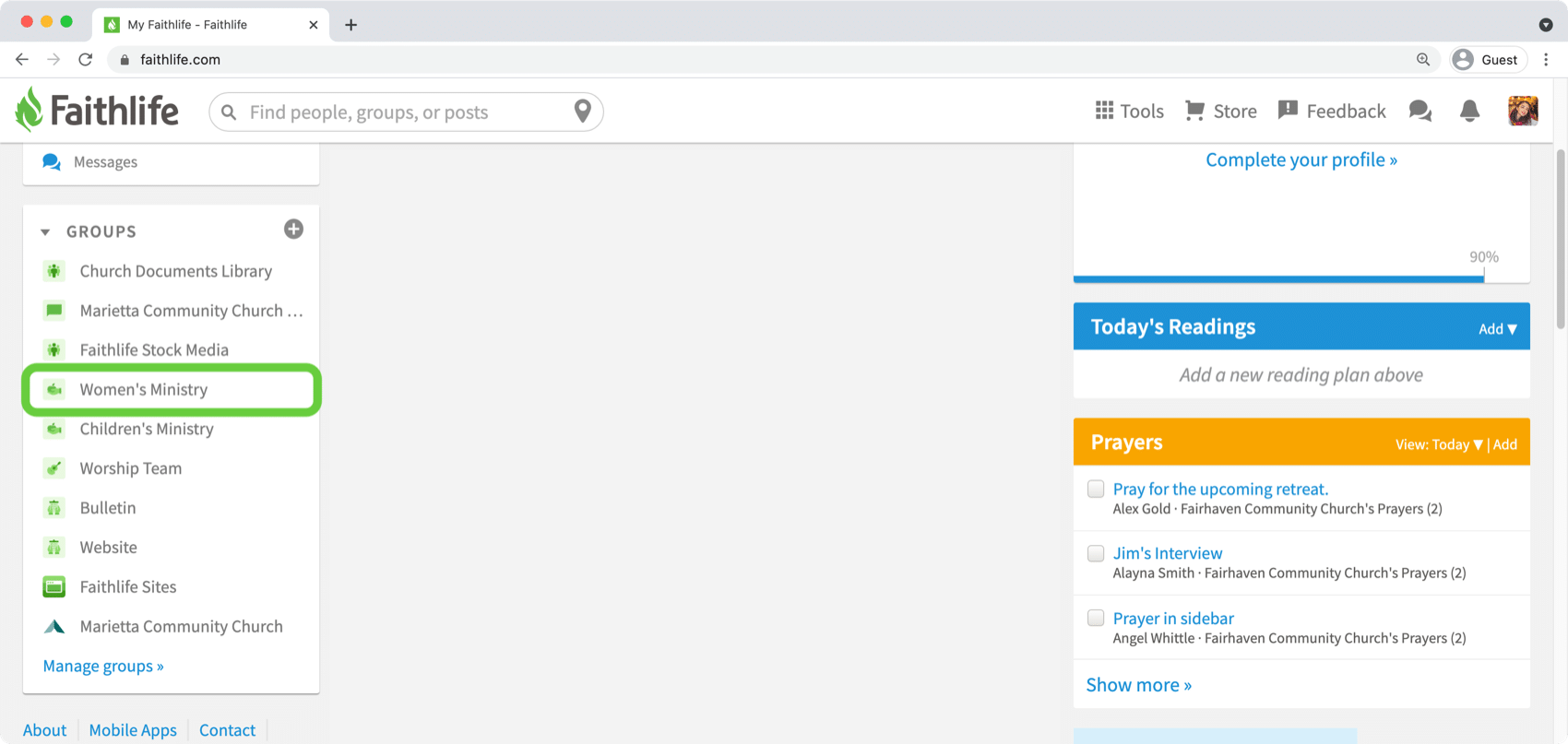This screenshot has width=1568, height=744.
Task: Click the Faithlife Sites group icon
Action: point(54,586)
